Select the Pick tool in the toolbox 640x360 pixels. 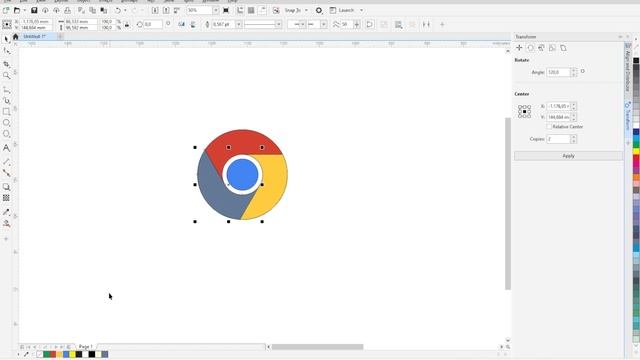tap(6, 39)
